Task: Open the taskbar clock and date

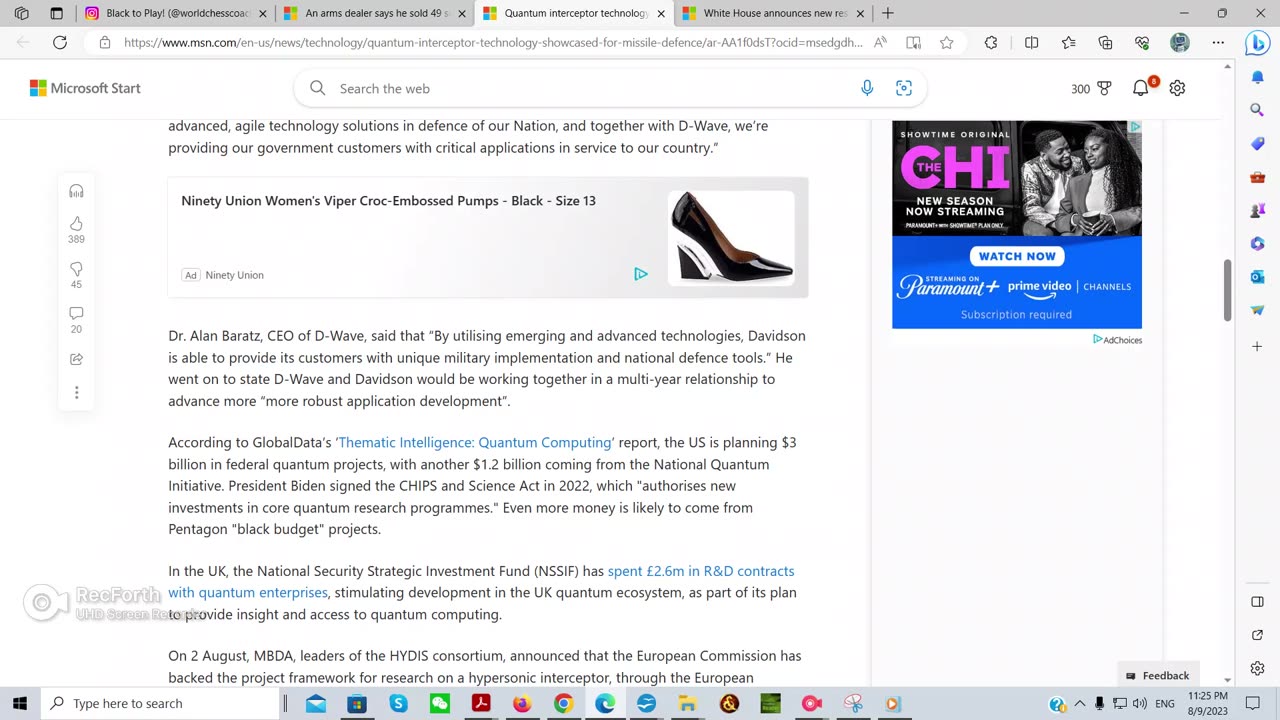Action: pyautogui.click(x=1208, y=703)
